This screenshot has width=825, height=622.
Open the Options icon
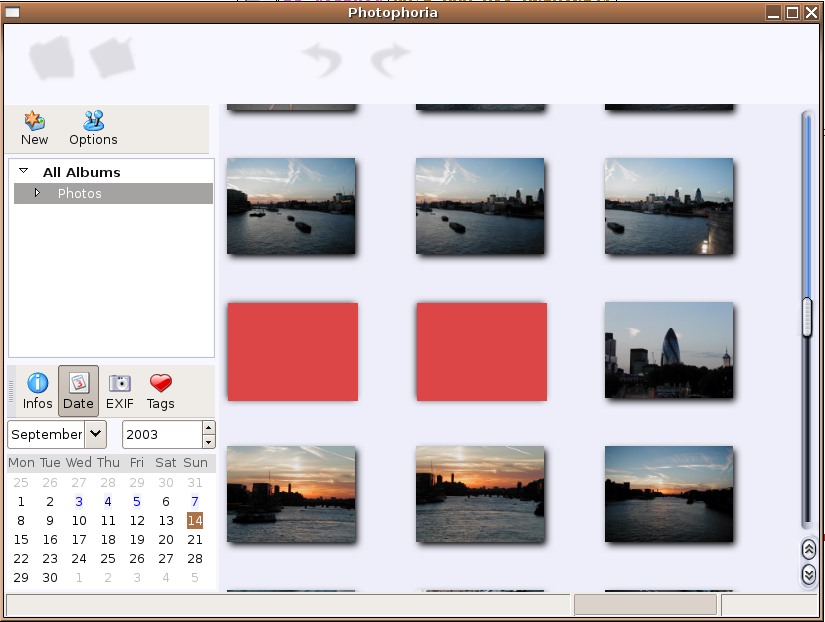point(94,121)
